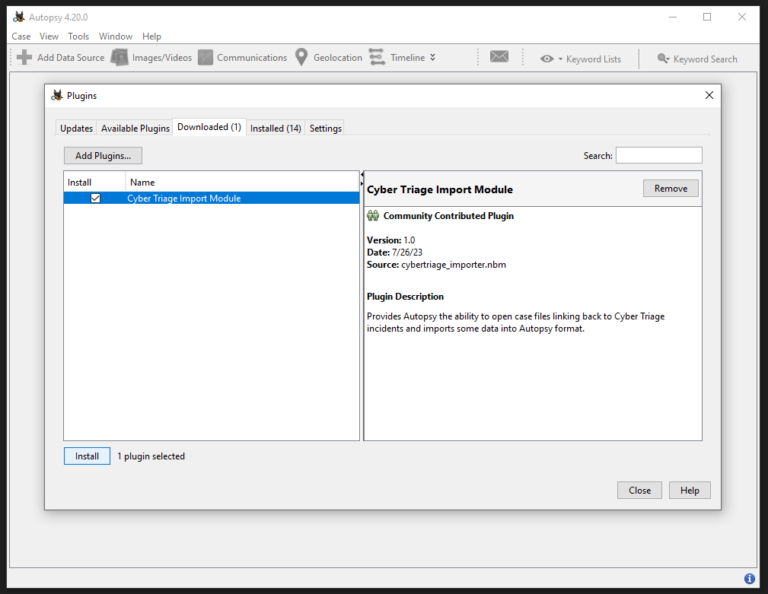The width and height of the screenshot is (768, 594).
Task: Click the blue info icon in status bar
Action: (x=749, y=578)
